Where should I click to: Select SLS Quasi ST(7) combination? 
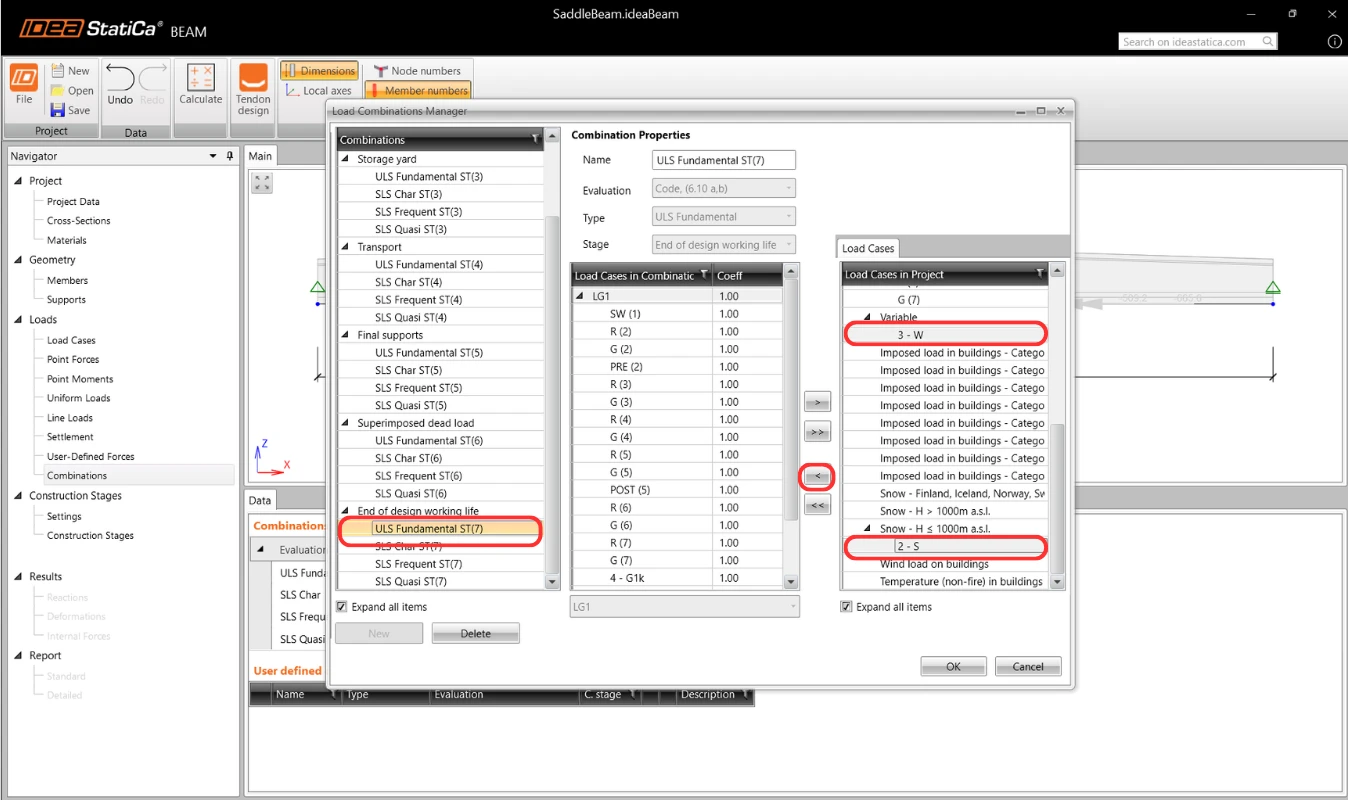[411, 582]
